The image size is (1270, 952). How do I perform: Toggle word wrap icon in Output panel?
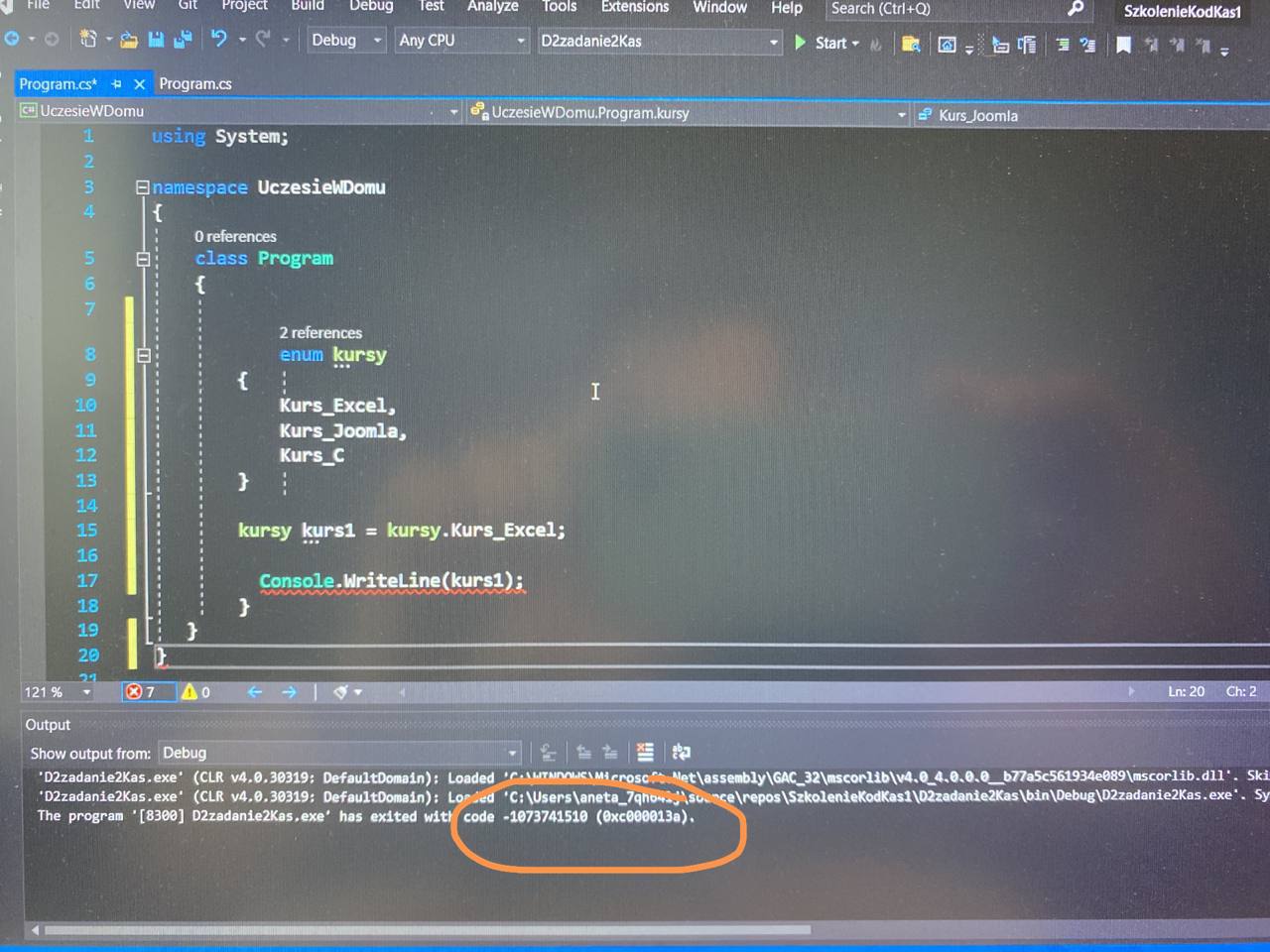pos(681,752)
